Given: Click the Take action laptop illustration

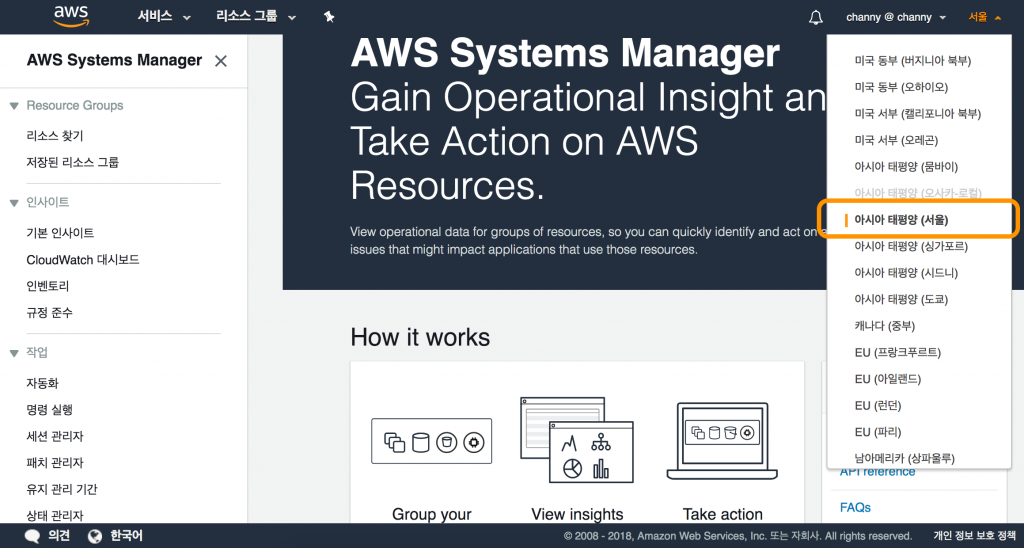Looking at the screenshot, I should pos(722,441).
